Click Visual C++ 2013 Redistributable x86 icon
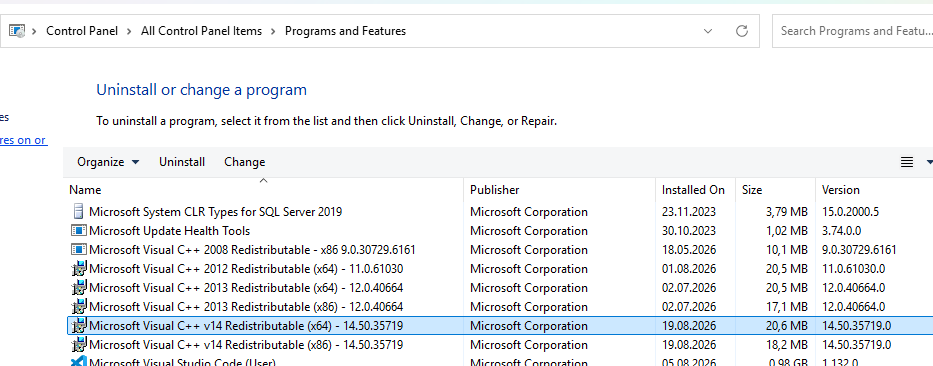The image size is (933, 366). click(x=79, y=306)
